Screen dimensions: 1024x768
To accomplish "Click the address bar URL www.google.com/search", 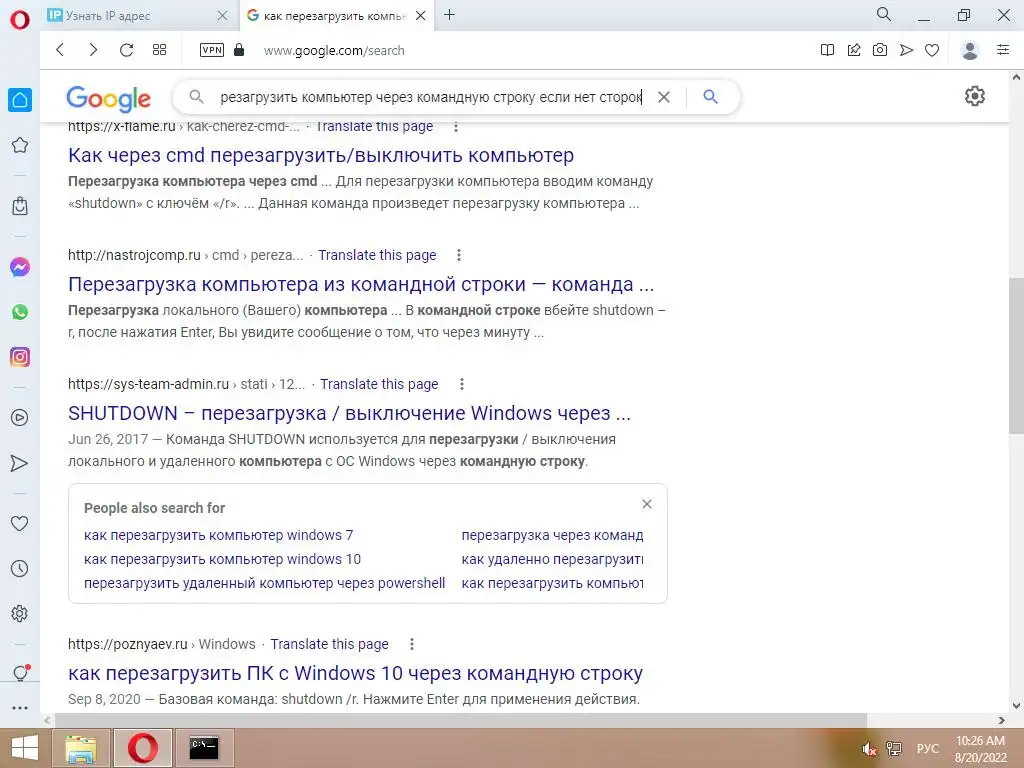I will point(334,50).
